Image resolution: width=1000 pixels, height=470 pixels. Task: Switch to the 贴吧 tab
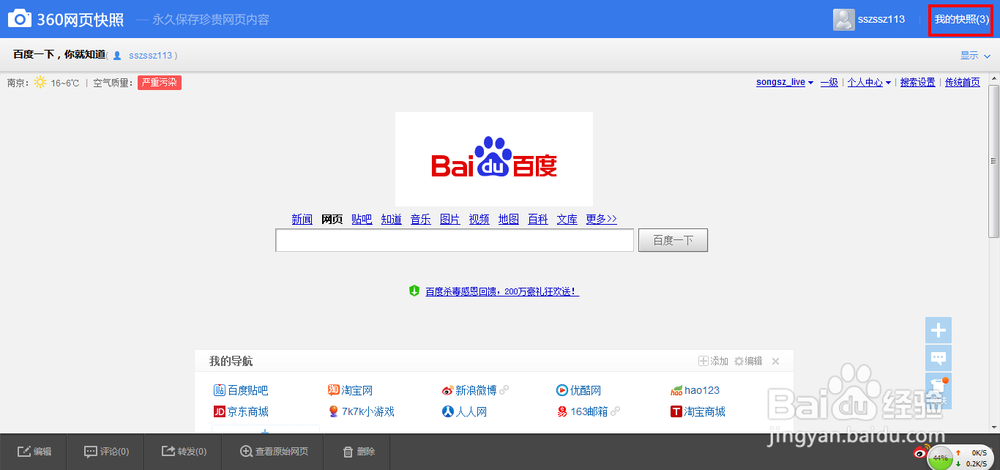[362, 219]
